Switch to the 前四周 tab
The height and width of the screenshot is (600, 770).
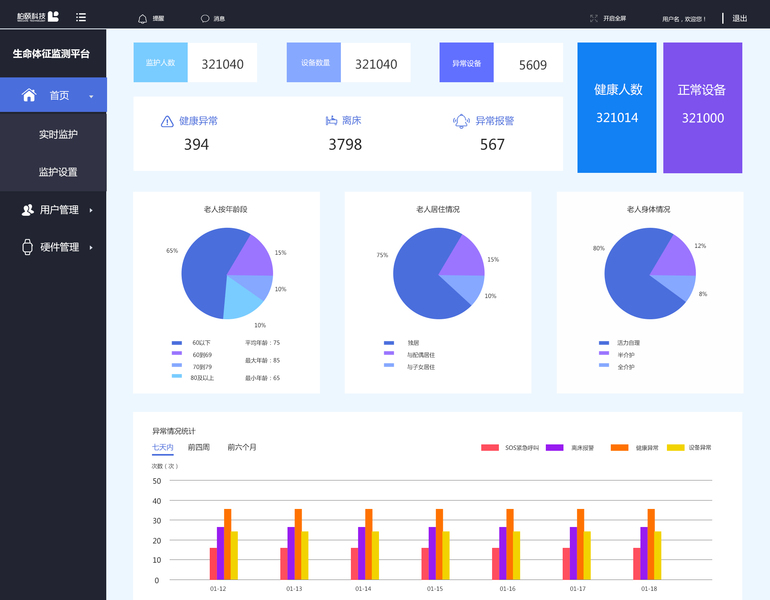pos(199,447)
